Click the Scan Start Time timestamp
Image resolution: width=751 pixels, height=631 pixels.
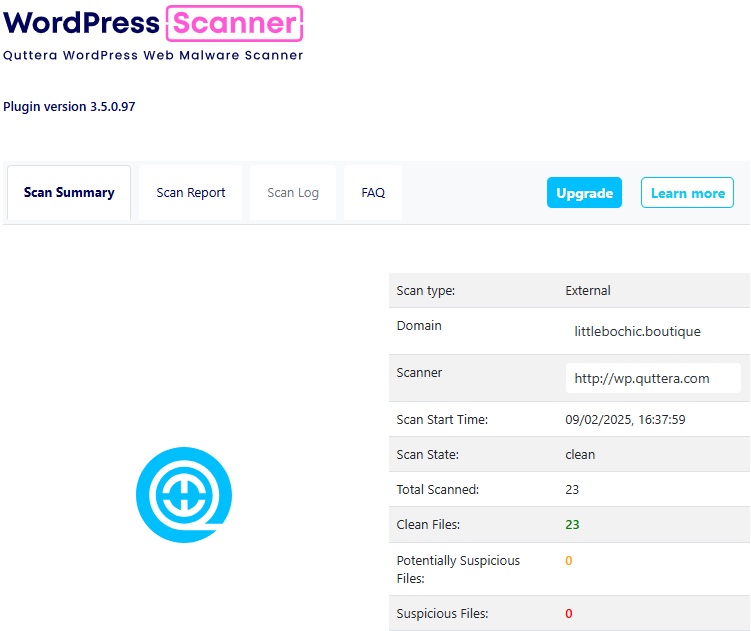(x=625, y=419)
